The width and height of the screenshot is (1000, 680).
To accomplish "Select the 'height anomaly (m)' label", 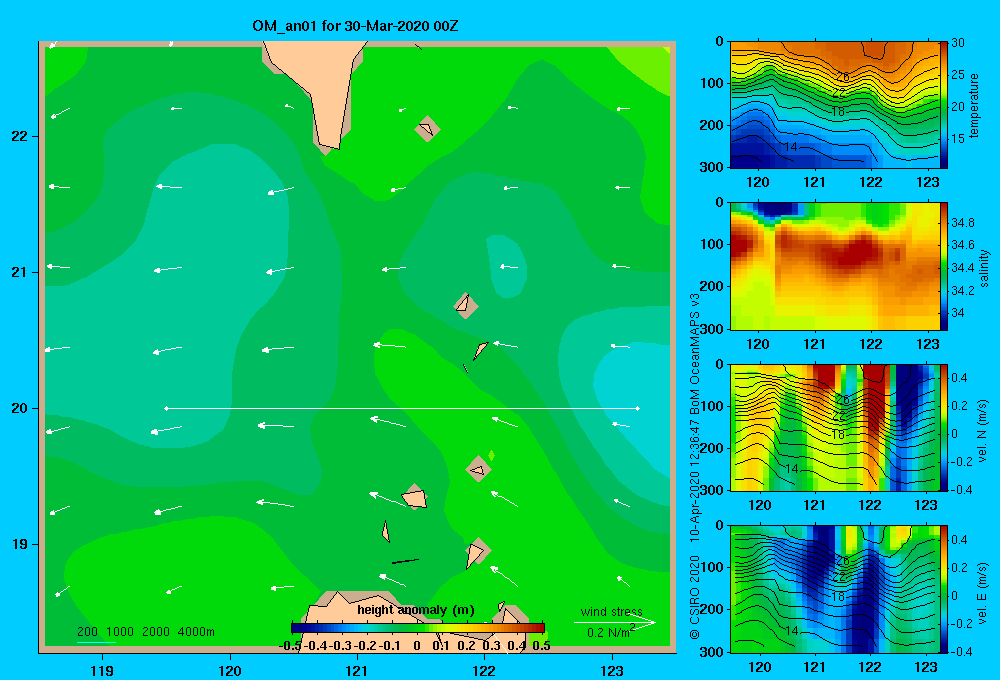I will click(x=416, y=610).
